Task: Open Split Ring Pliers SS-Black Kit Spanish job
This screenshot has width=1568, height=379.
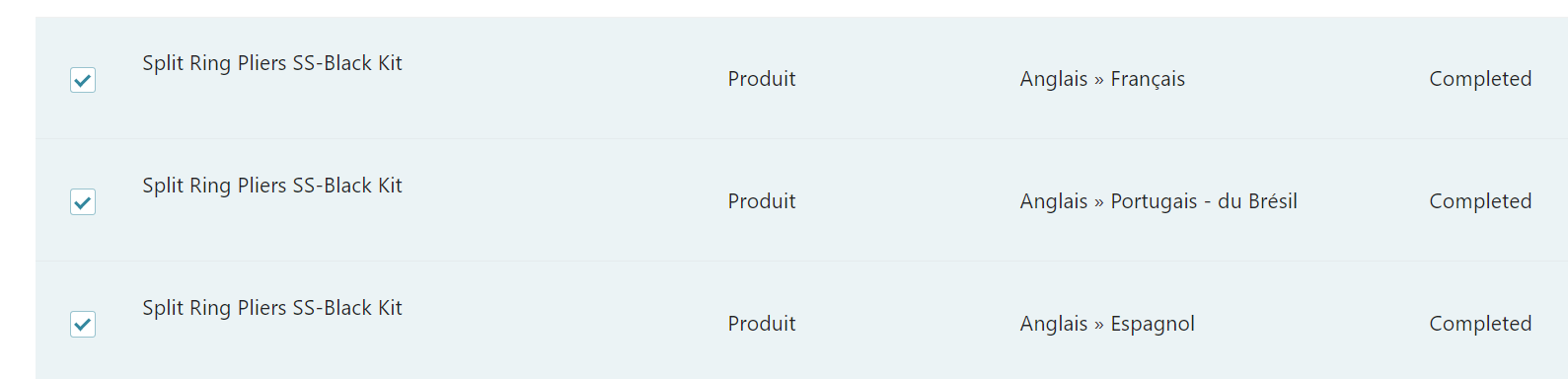Action: pyautogui.click(x=272, y=308)
